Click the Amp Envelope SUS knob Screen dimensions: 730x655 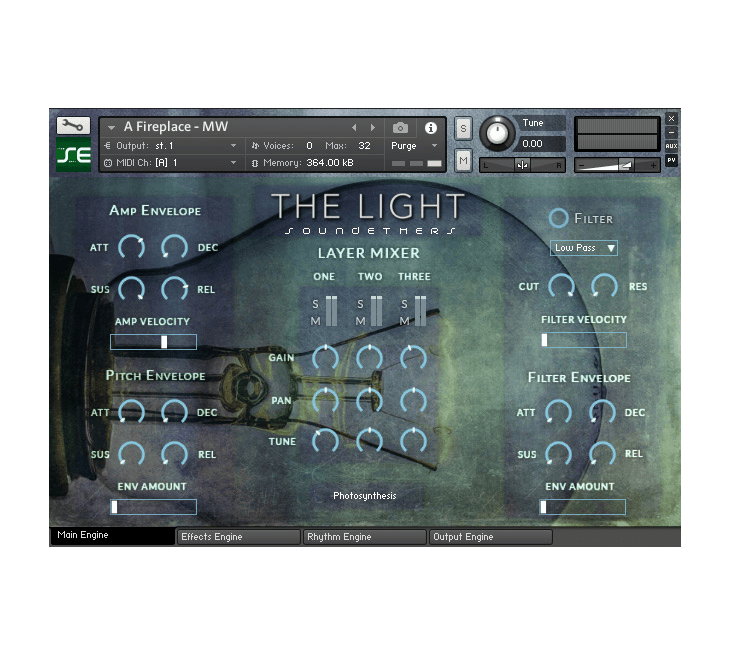(131, 289)
